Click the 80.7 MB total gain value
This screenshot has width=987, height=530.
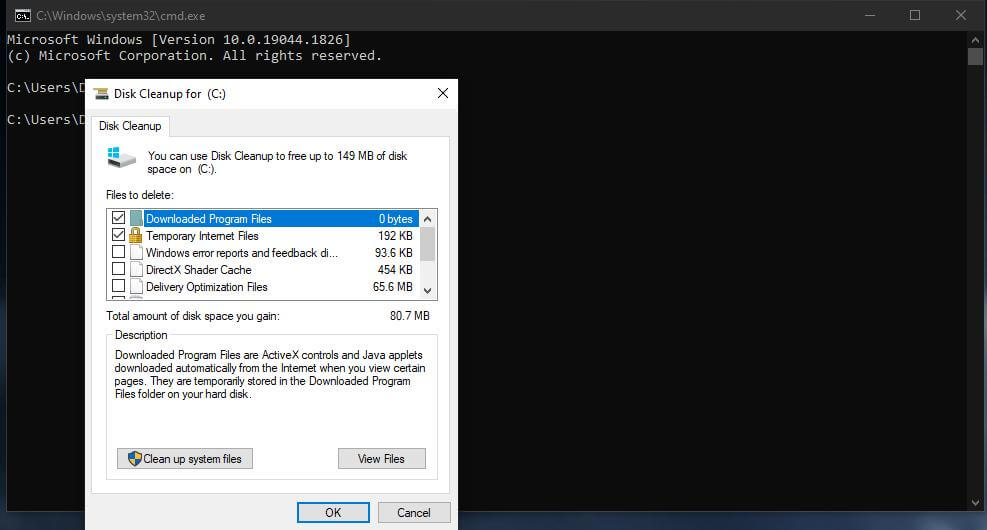click(410, 316)
